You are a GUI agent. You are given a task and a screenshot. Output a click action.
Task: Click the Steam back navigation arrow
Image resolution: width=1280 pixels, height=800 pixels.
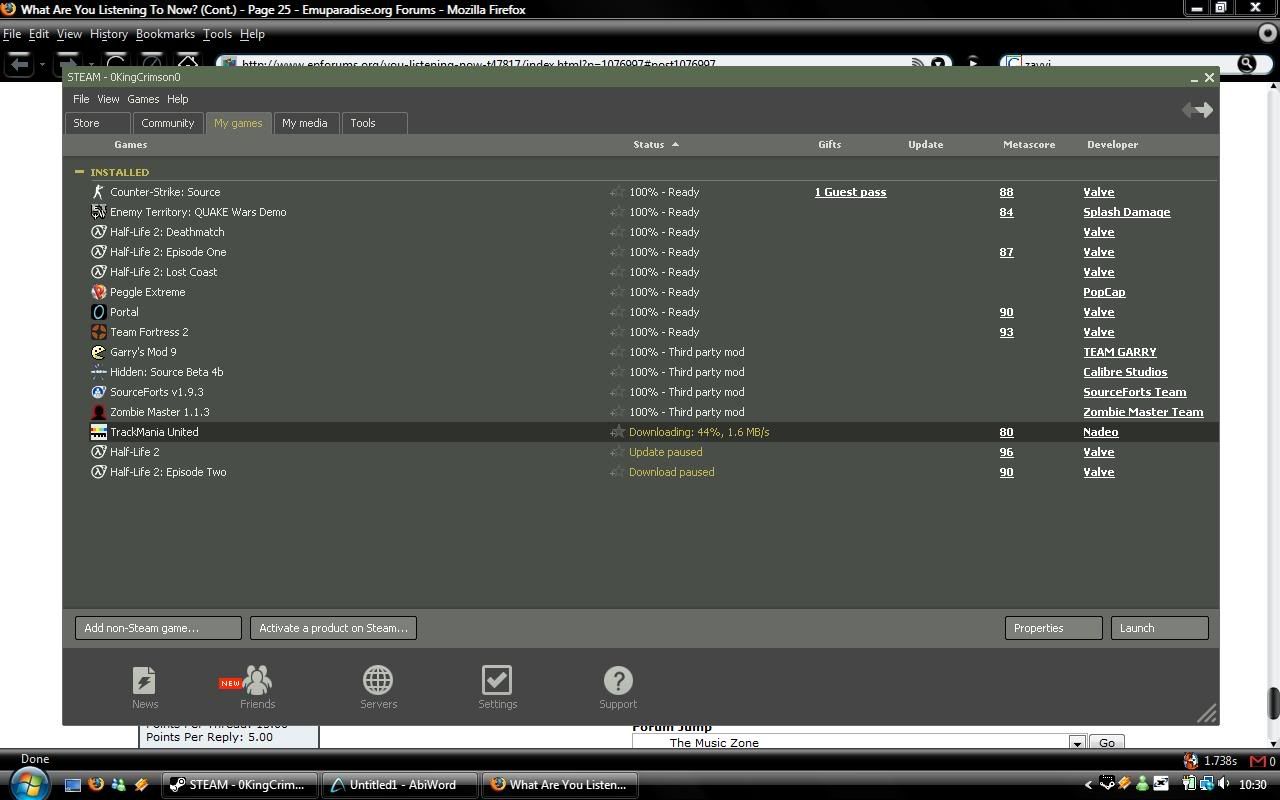point(1188,110)
